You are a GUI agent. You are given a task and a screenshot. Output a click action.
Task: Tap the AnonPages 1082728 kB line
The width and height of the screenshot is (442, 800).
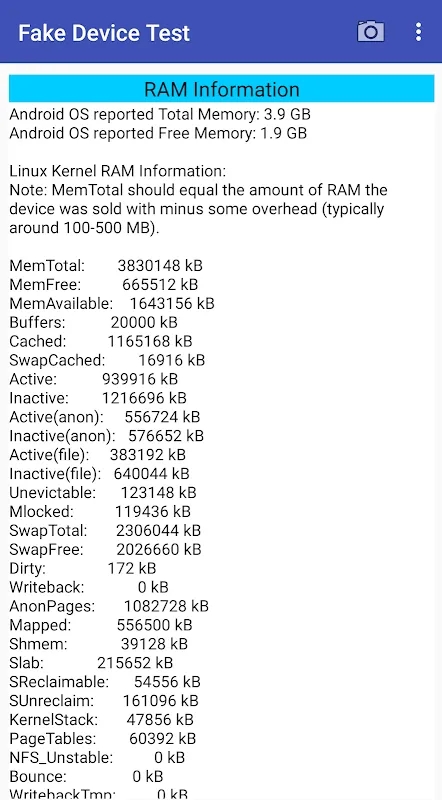tap(109, 606)
